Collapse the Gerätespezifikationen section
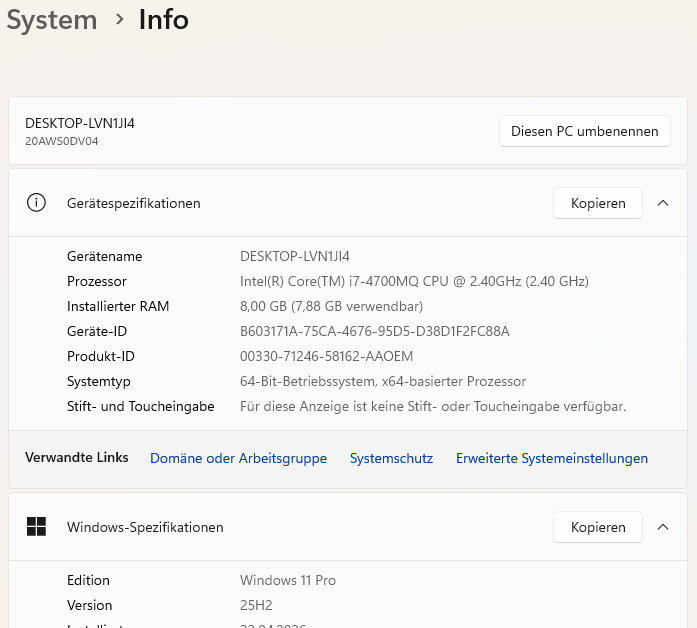This screenshot has height=628, width=697. click(663, 203)
